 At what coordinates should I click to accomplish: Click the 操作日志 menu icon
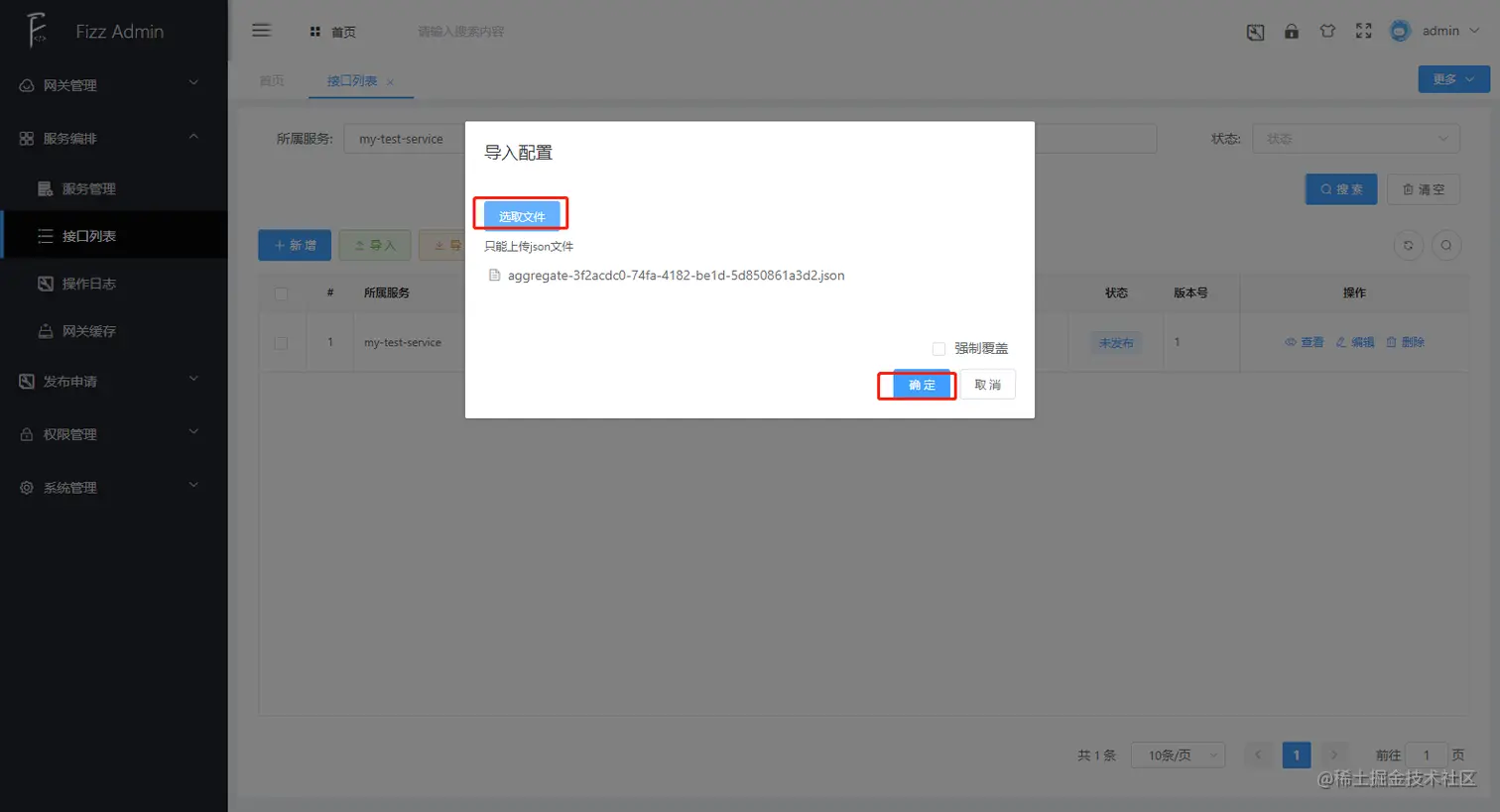46,284
